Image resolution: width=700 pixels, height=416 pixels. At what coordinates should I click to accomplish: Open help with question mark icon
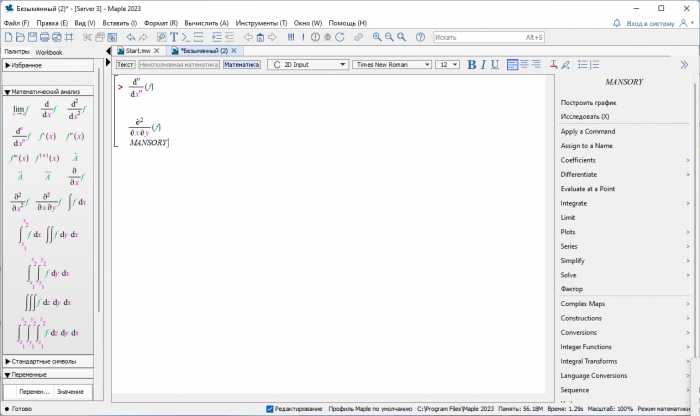[x=420, y=37]
